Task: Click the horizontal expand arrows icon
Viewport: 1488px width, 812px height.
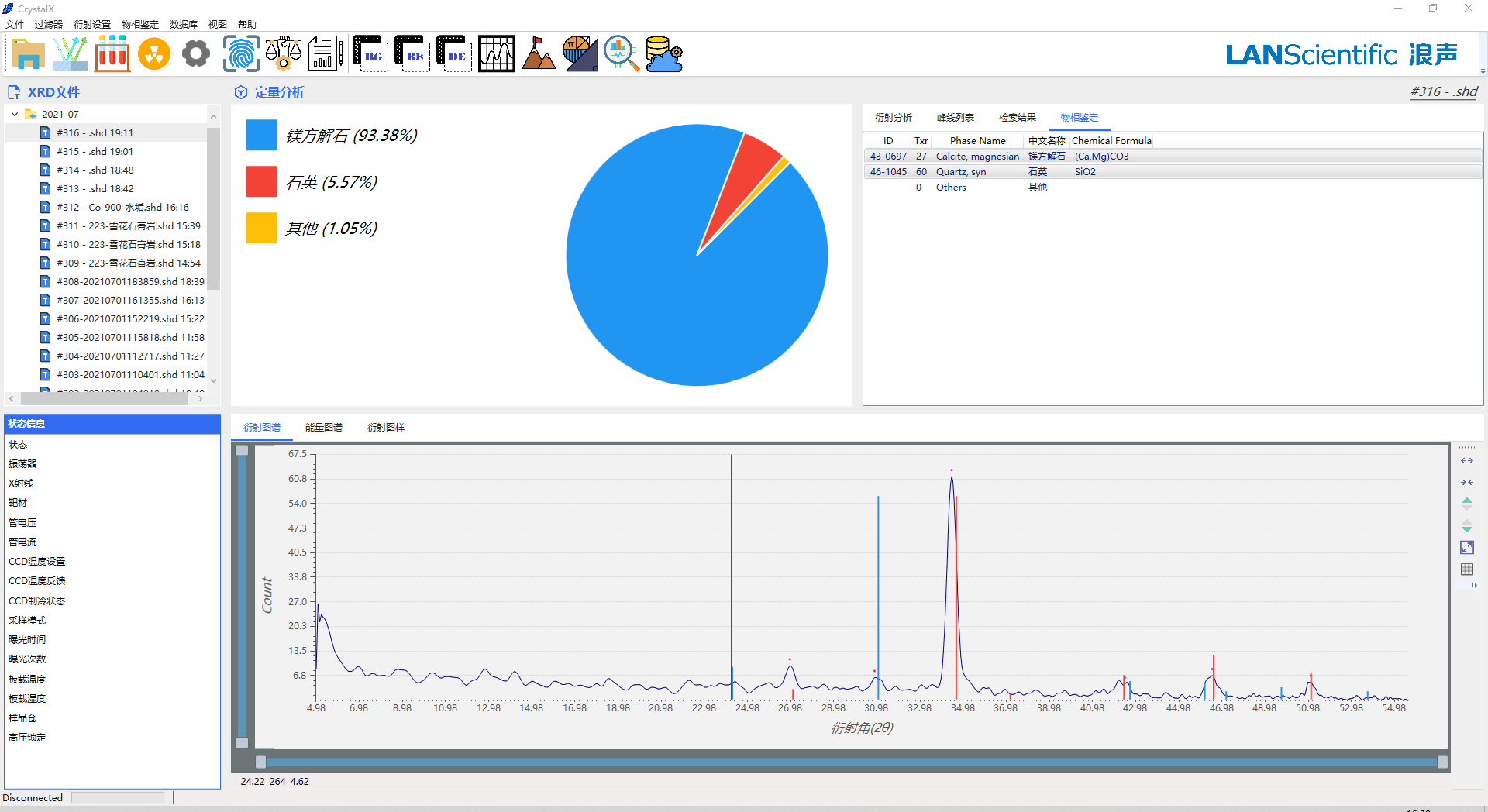Action: [x=1467, y=461]
